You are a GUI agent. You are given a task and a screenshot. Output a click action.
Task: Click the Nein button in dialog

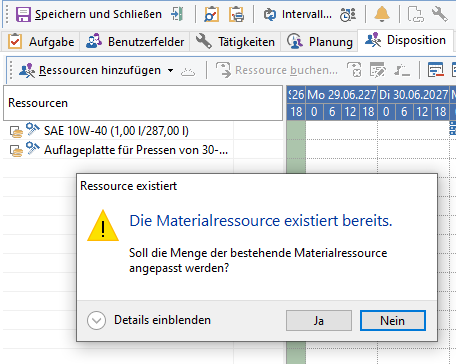[393, 321]
